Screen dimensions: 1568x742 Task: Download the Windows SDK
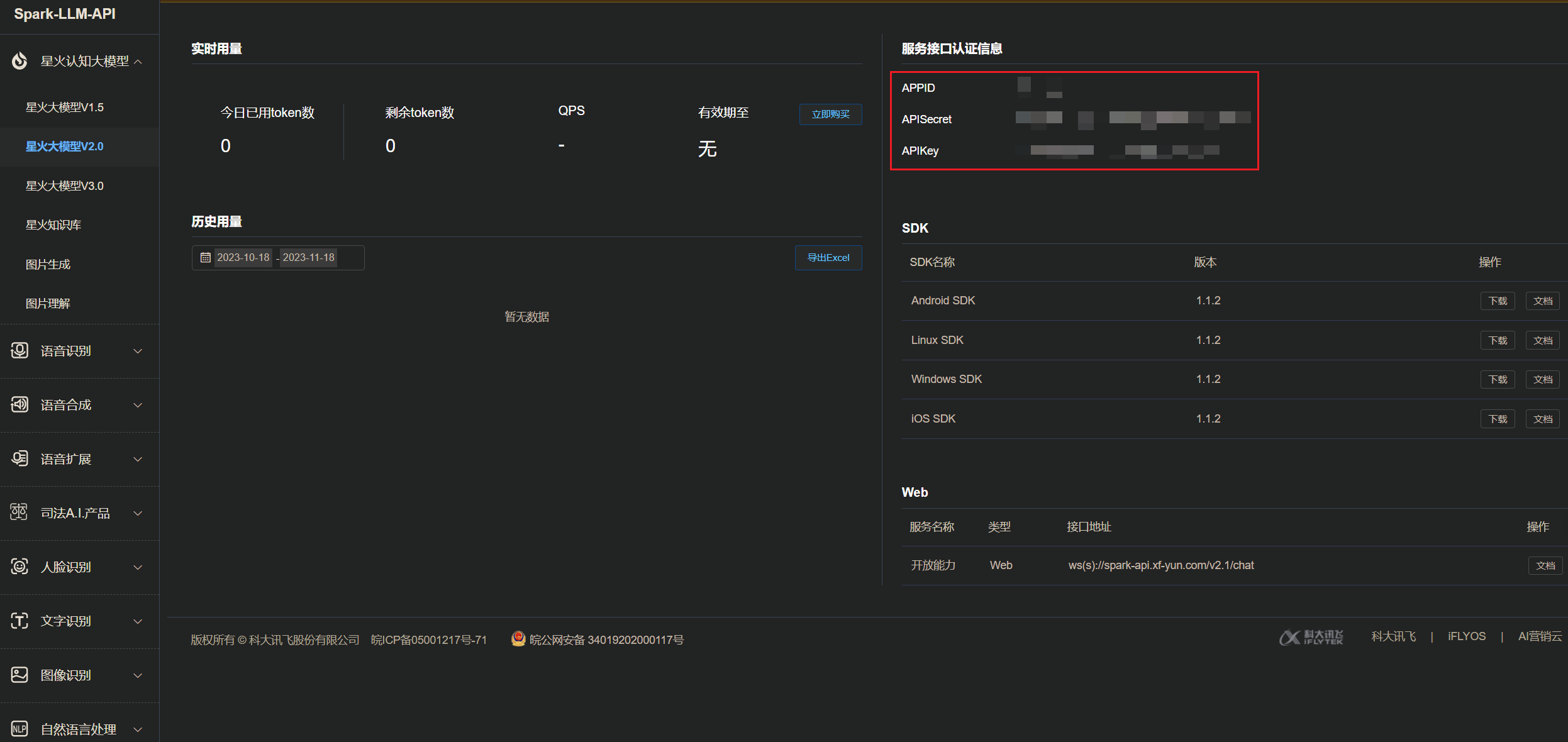pyautogui.click(x=1498, y=379)
